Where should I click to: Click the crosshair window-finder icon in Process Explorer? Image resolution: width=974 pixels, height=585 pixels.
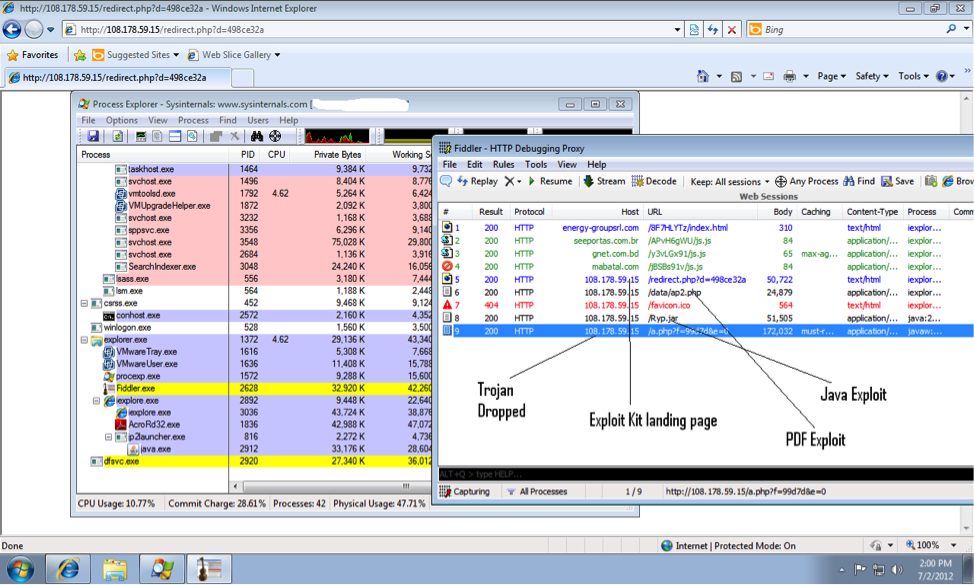click(x=275, y=136)
